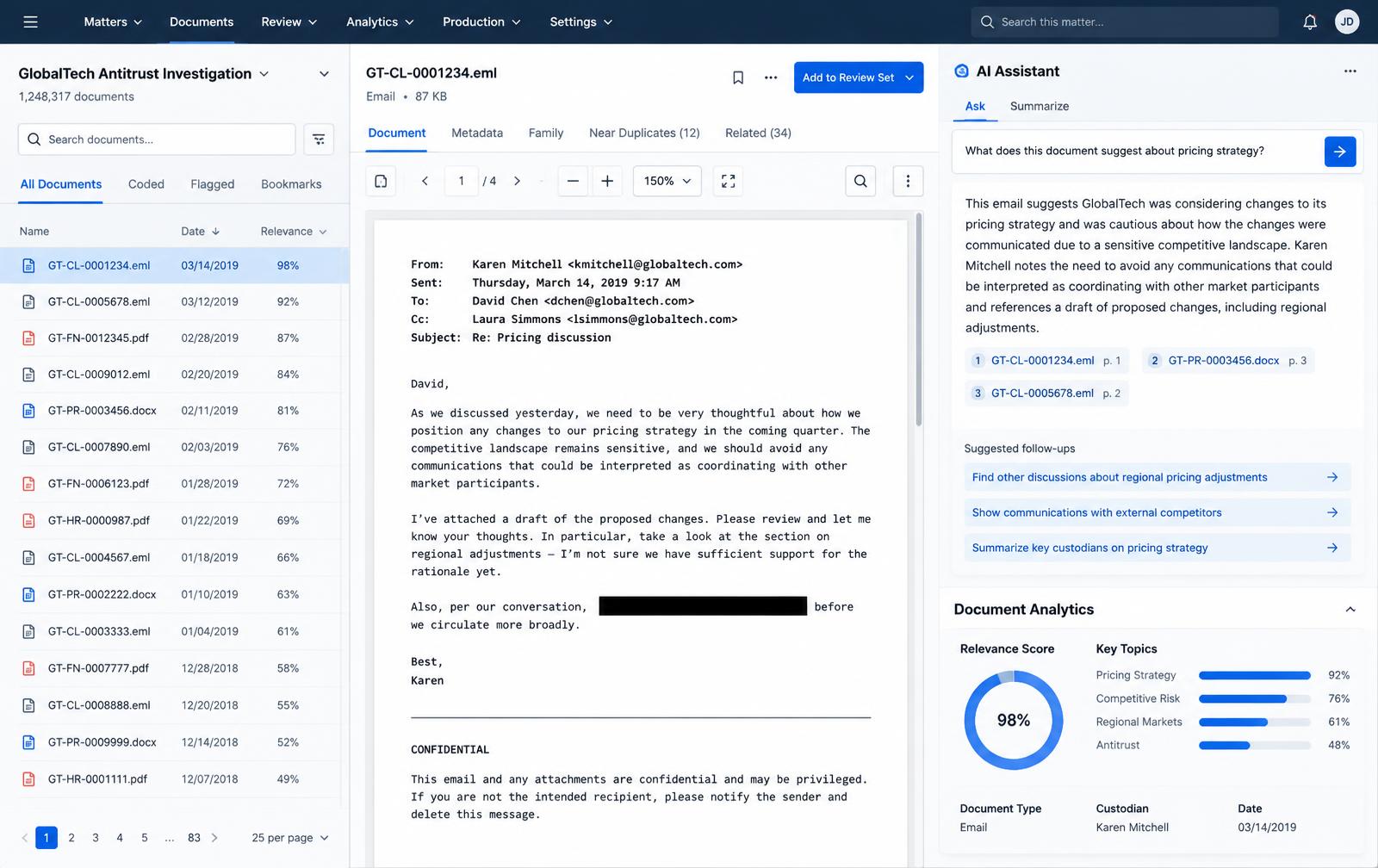Viewport: 1378px width, 868px height.
Task: Bookmark document GT-CL-0001234.eml
Action: click(x=738, y=77)
